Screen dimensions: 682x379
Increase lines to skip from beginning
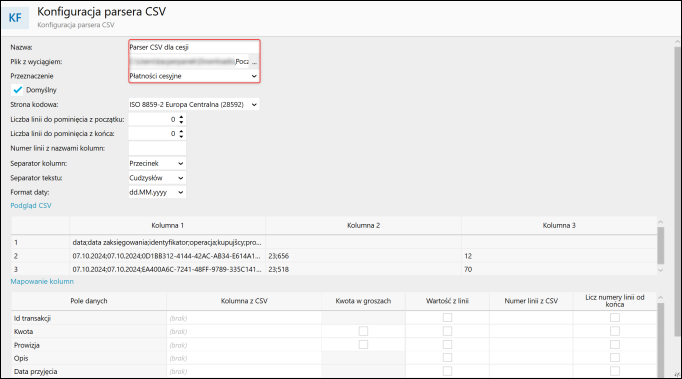click(181, 117)
